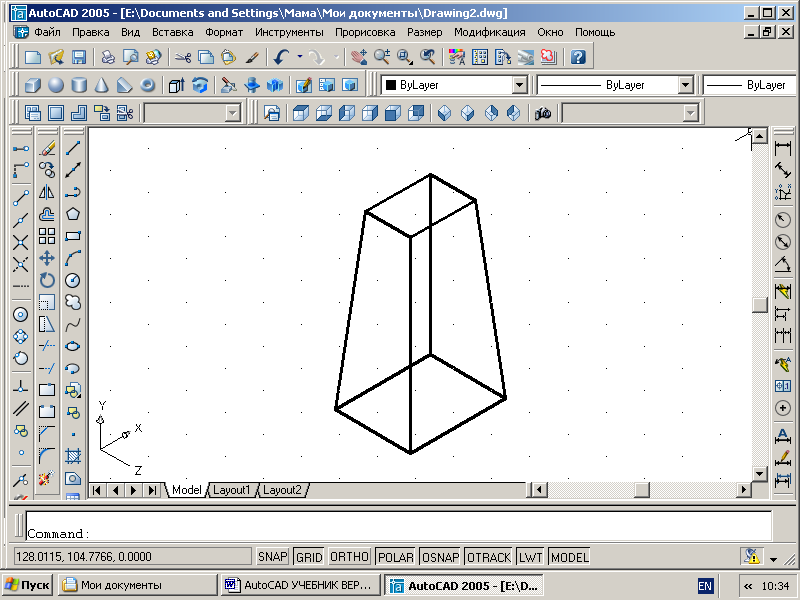Open the undo history dropdown arrow
800x600 pixels.
pos(299,57)
